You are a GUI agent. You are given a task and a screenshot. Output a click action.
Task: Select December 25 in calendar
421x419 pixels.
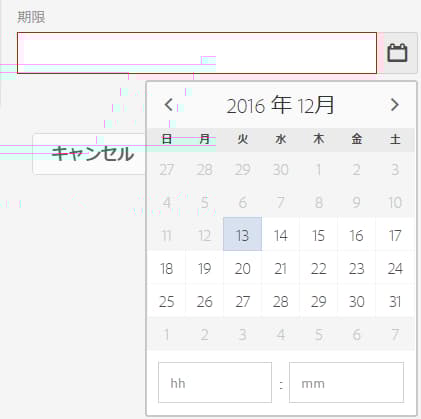166,300
